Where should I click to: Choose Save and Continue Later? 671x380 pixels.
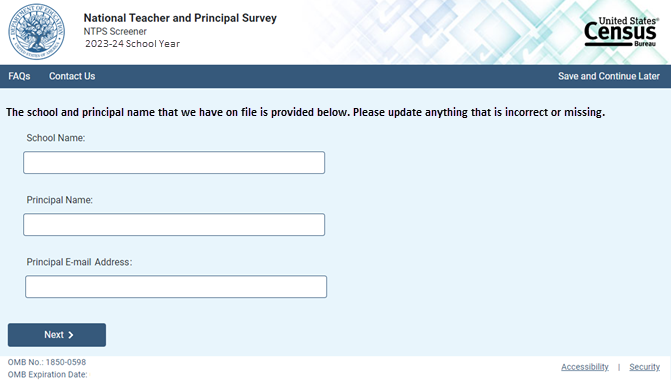pos(609,76)
